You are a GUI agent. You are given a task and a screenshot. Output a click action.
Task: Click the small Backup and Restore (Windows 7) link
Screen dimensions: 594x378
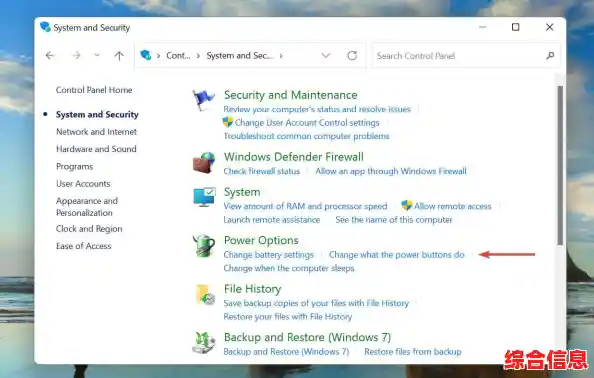point(286,351)
